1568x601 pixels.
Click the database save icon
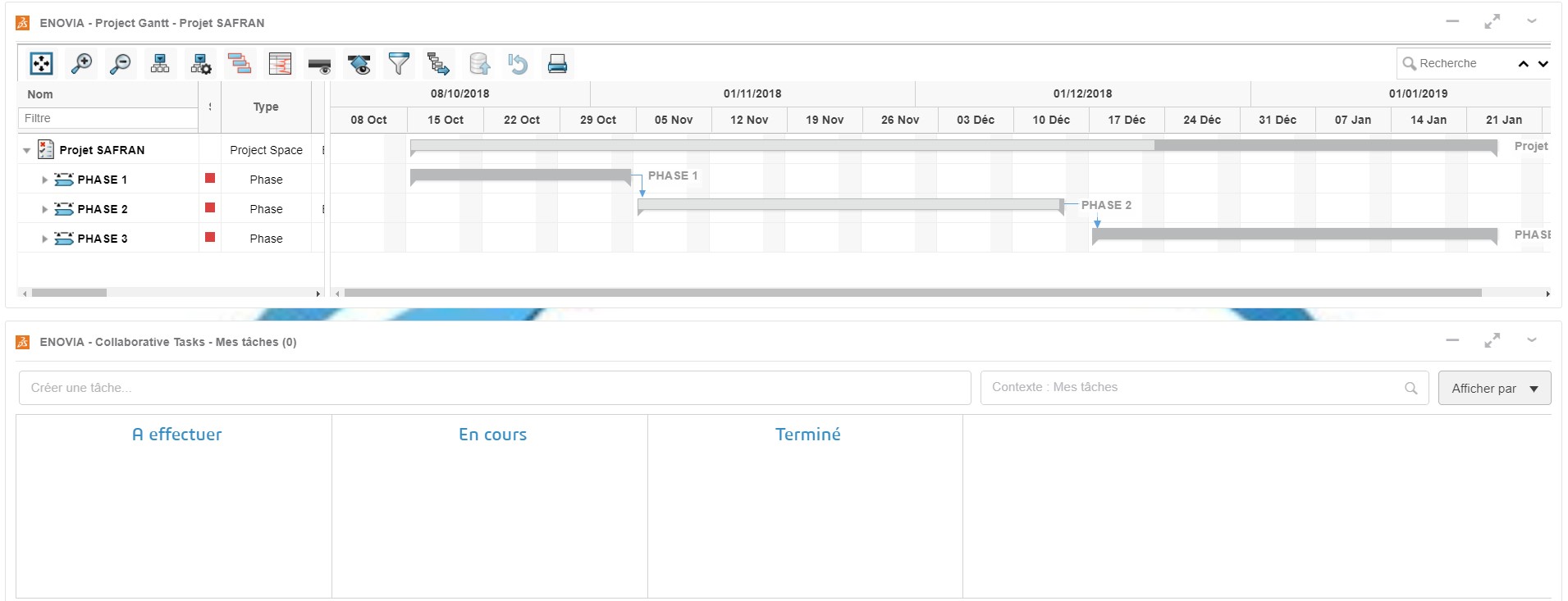tap(479, 63)
